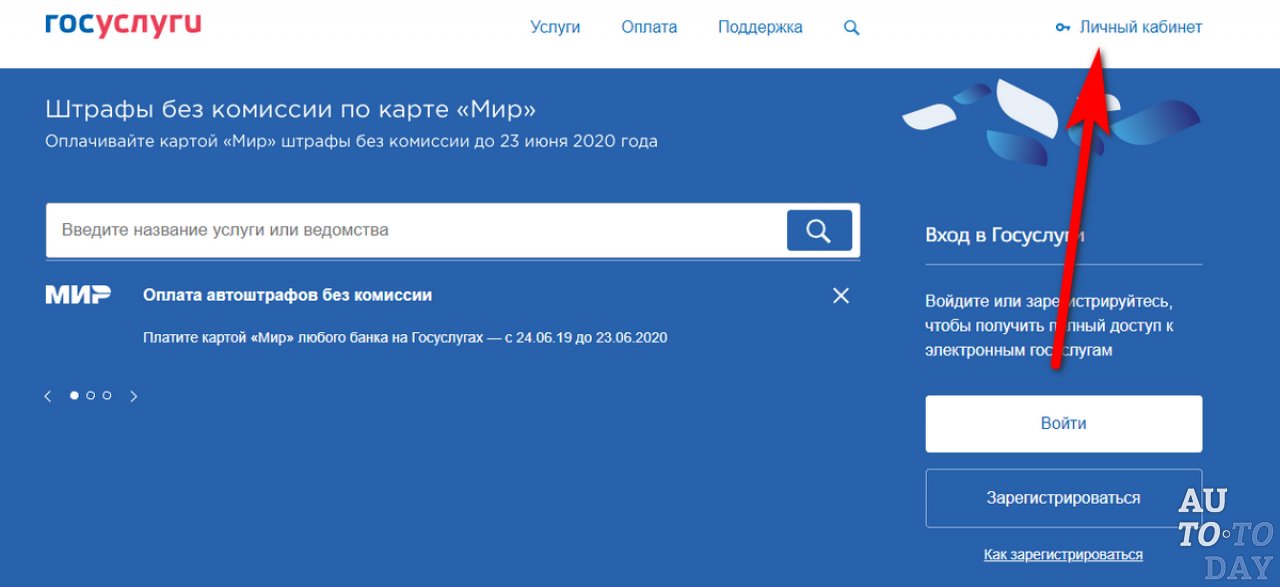Open the Личный кабинет link

coord(1140,28)
